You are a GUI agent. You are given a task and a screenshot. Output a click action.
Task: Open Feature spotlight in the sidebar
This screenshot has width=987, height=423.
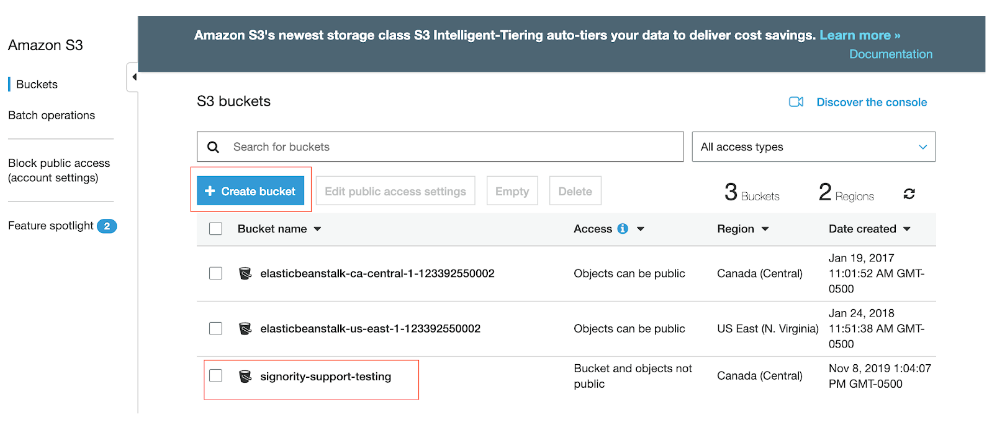(x=50, y=226)
